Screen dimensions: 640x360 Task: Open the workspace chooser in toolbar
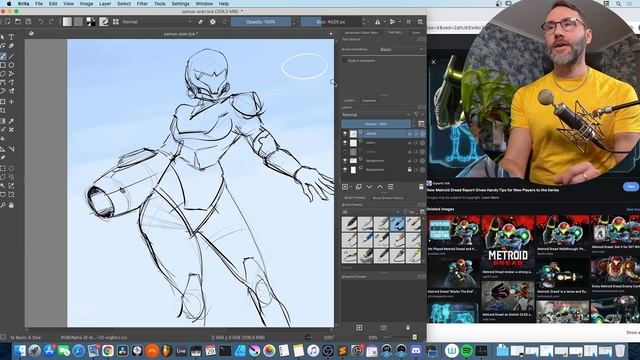(420, 22)
